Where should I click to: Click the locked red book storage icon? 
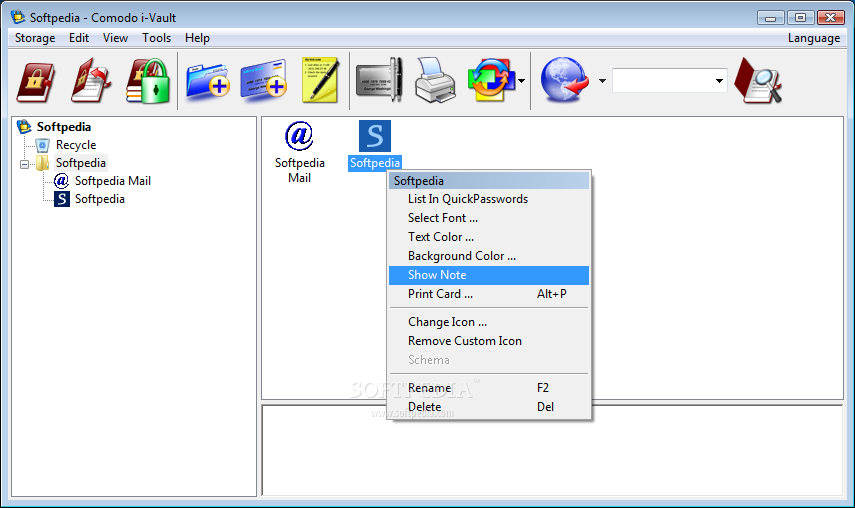35,82
